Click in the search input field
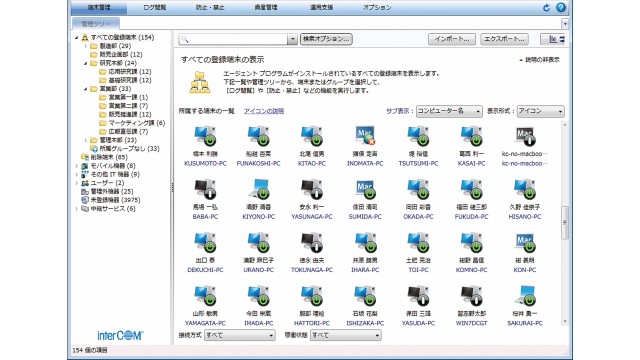This screenshot has width=640, height=360. pos(233,39)
